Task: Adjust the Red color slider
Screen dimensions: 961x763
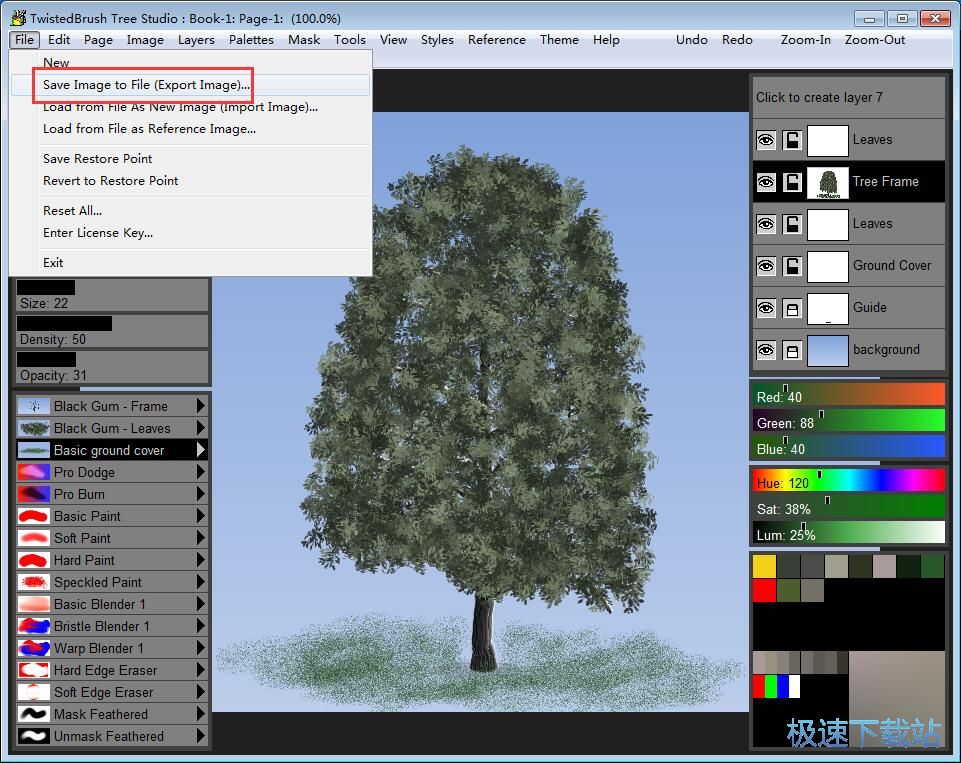Action: pos(849,396)
